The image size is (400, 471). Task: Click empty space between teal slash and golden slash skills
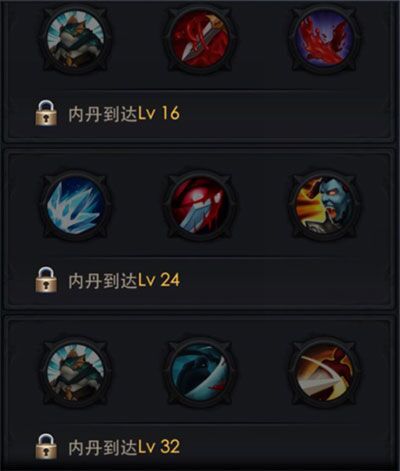tap(262, 372)
